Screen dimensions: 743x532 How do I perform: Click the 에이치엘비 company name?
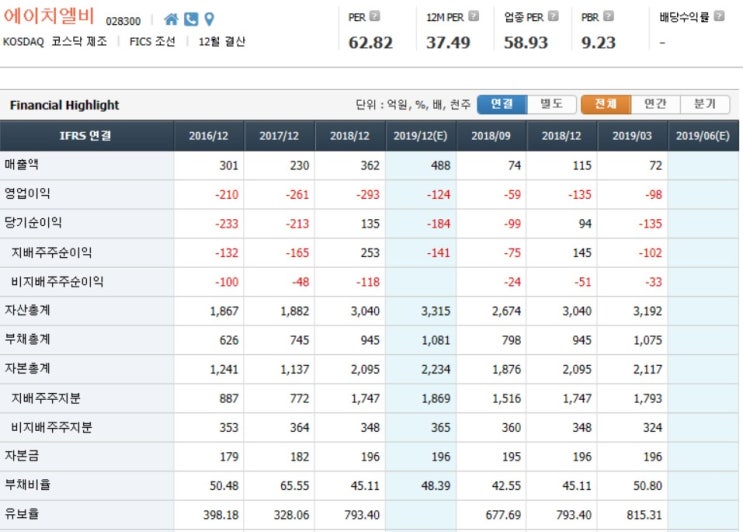(x=49, y=17)
